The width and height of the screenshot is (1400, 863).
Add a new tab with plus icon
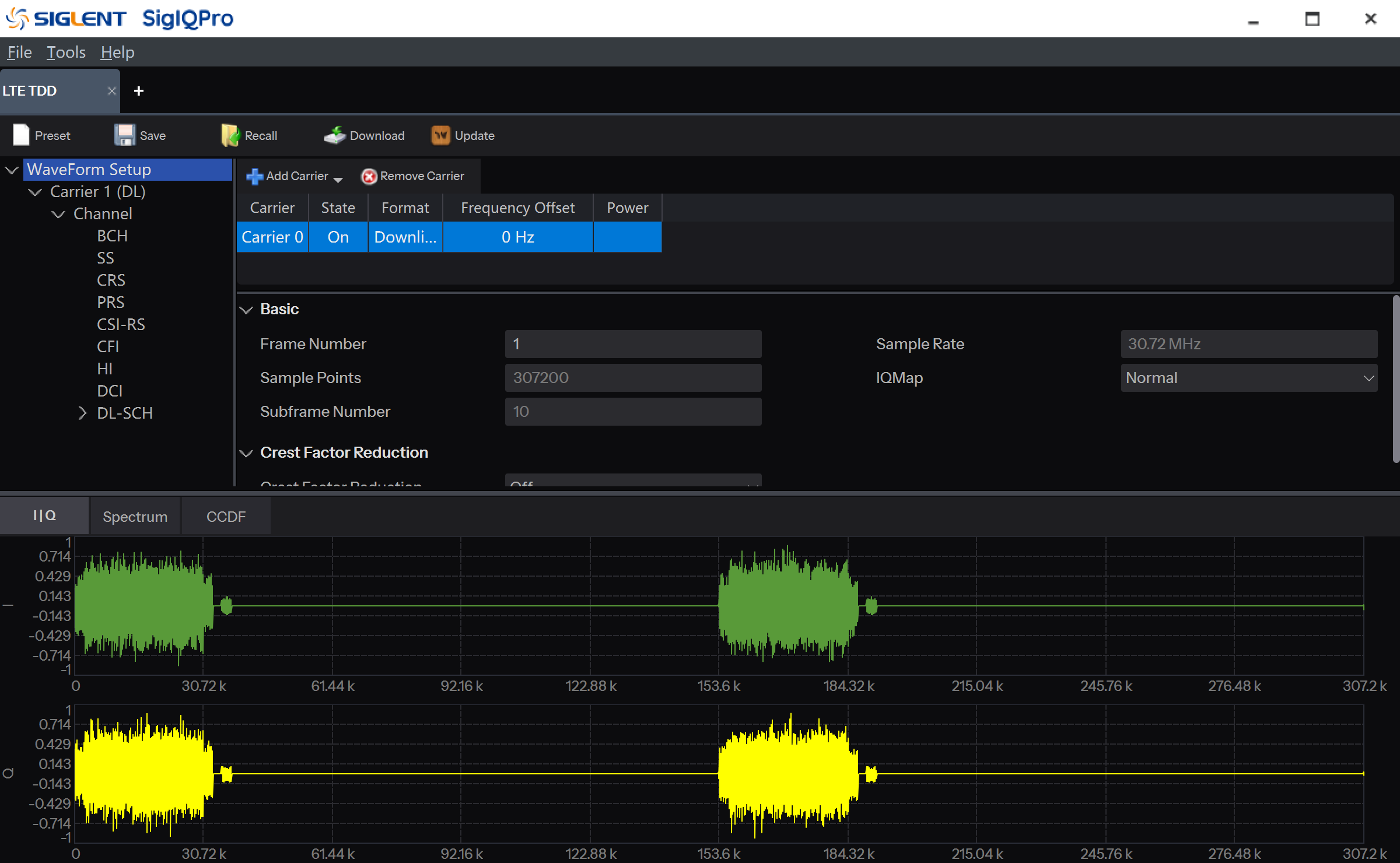[x=139, y=91]
